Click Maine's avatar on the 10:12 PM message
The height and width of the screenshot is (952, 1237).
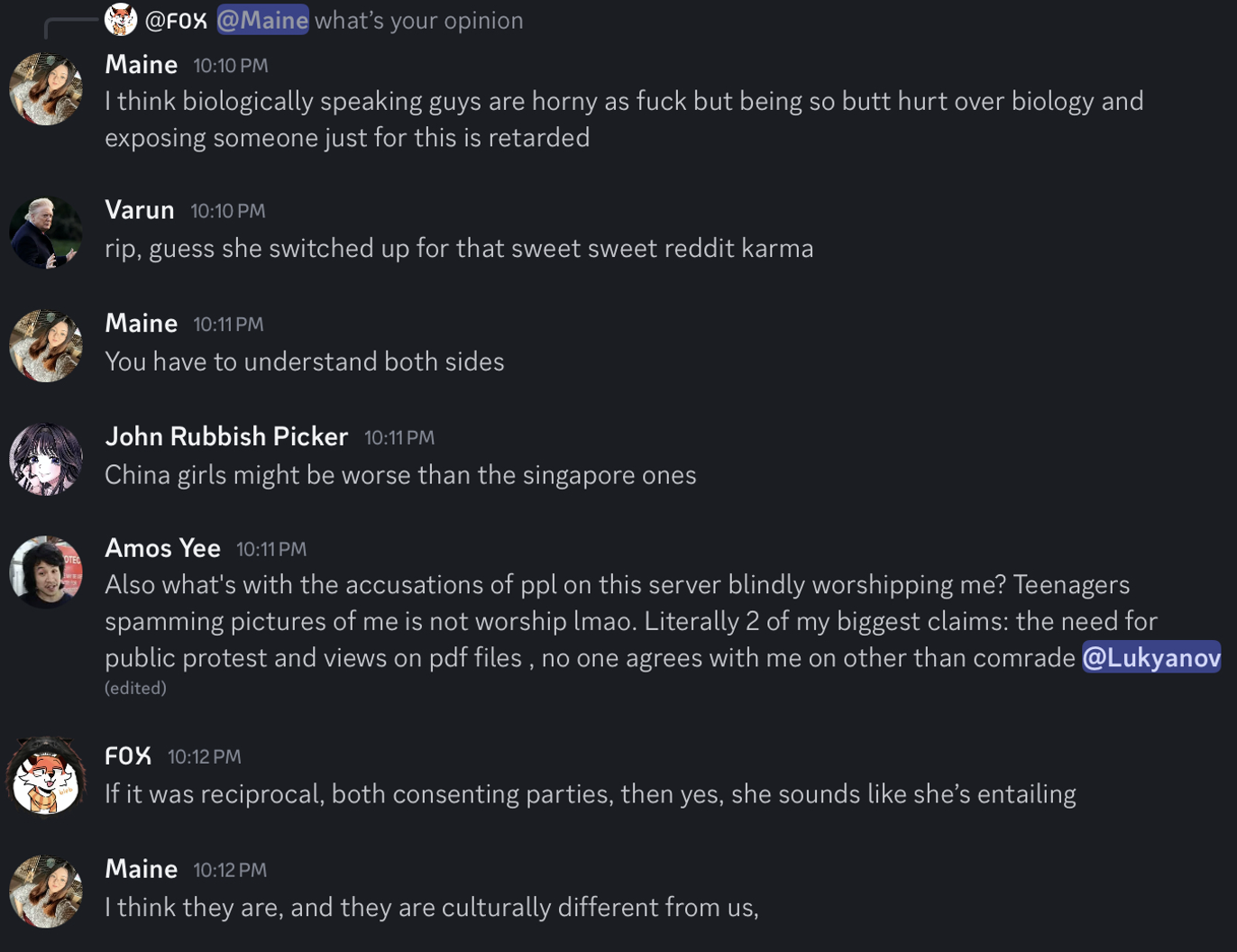click(46, 892)
